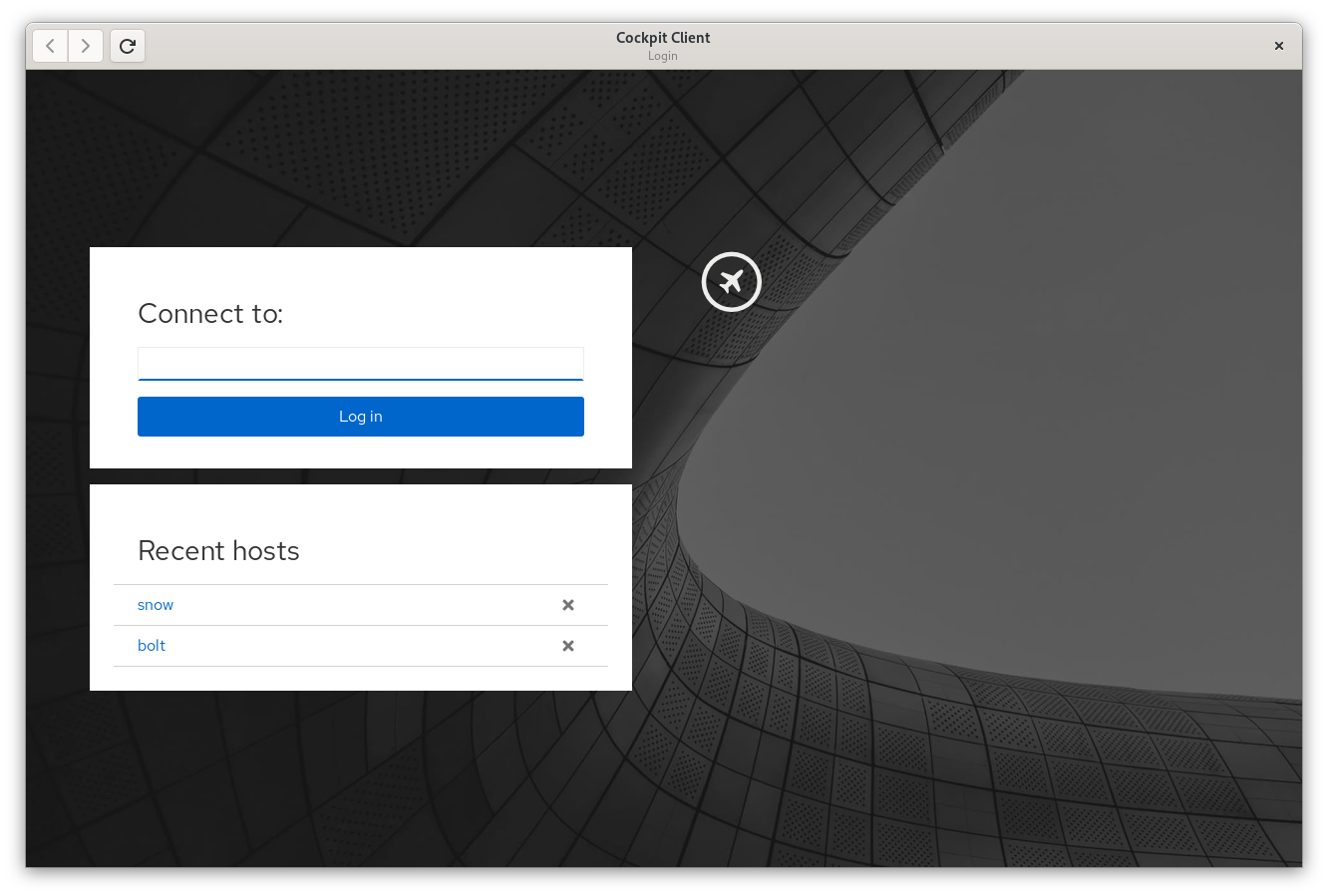
Task: Click the "Recent hosts" heading
Action: point(218,551)
